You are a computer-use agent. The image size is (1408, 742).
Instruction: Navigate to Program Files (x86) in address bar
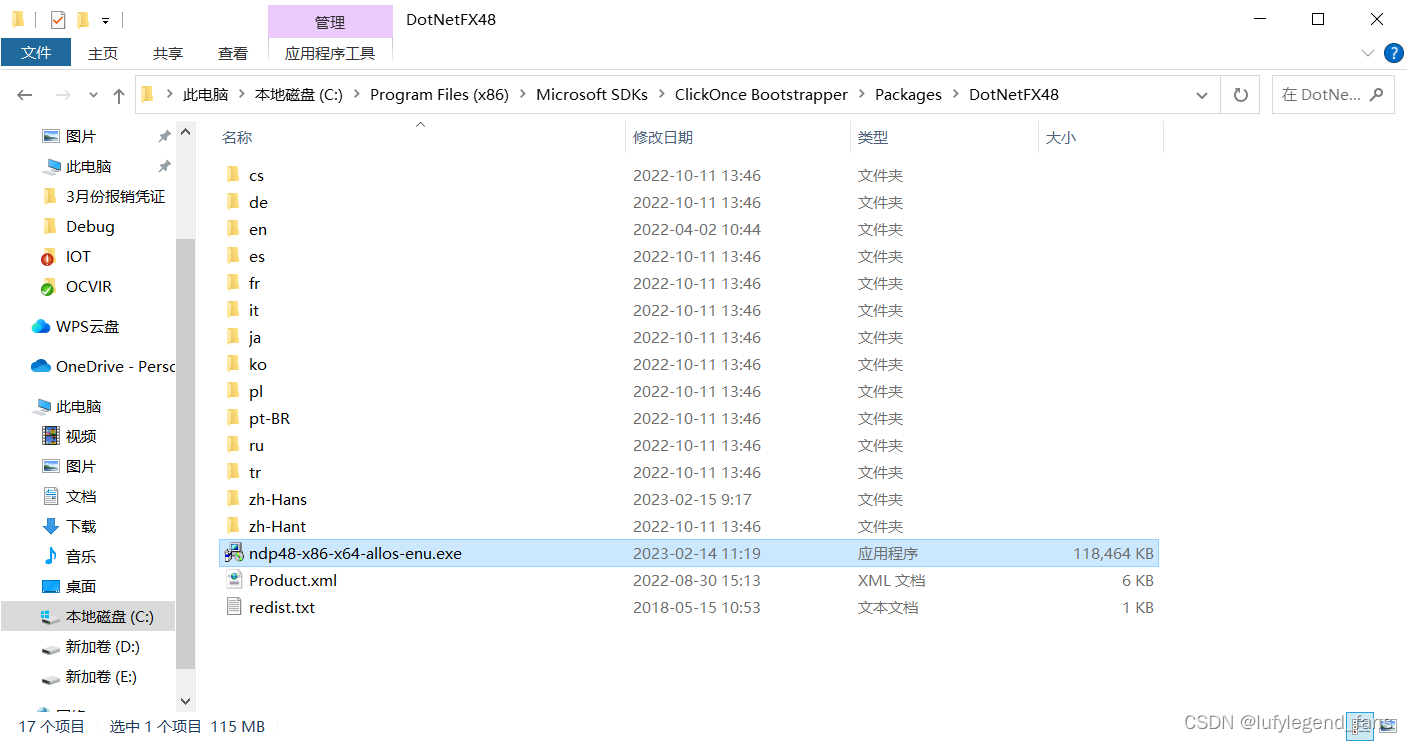click(439, 95)
